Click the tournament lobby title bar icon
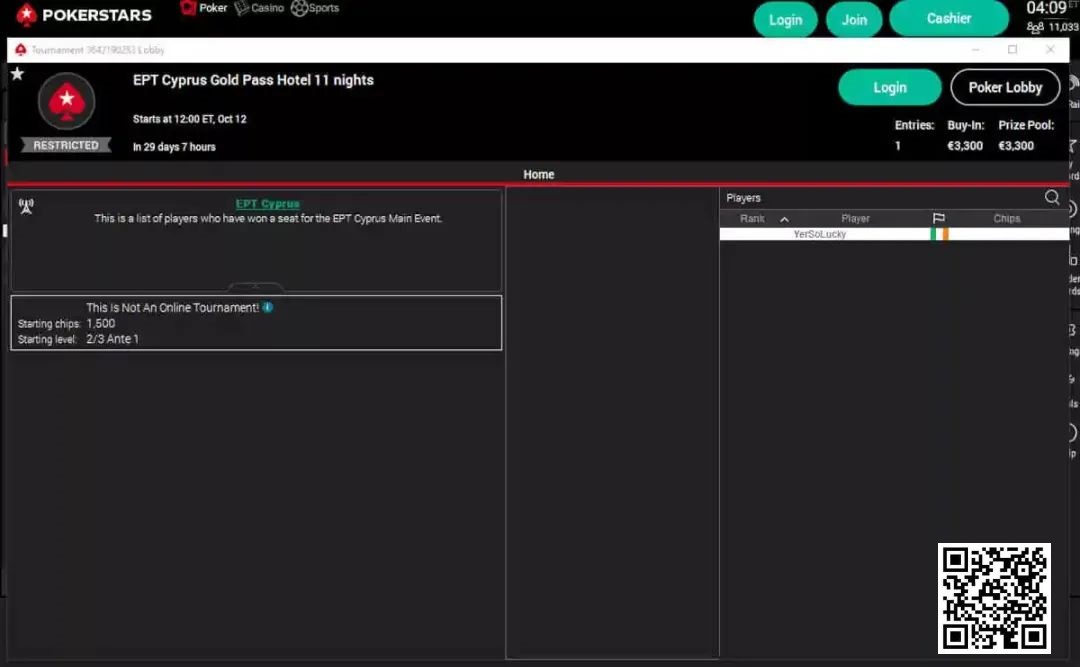1080x667 pixels. [x=21, y=50]
